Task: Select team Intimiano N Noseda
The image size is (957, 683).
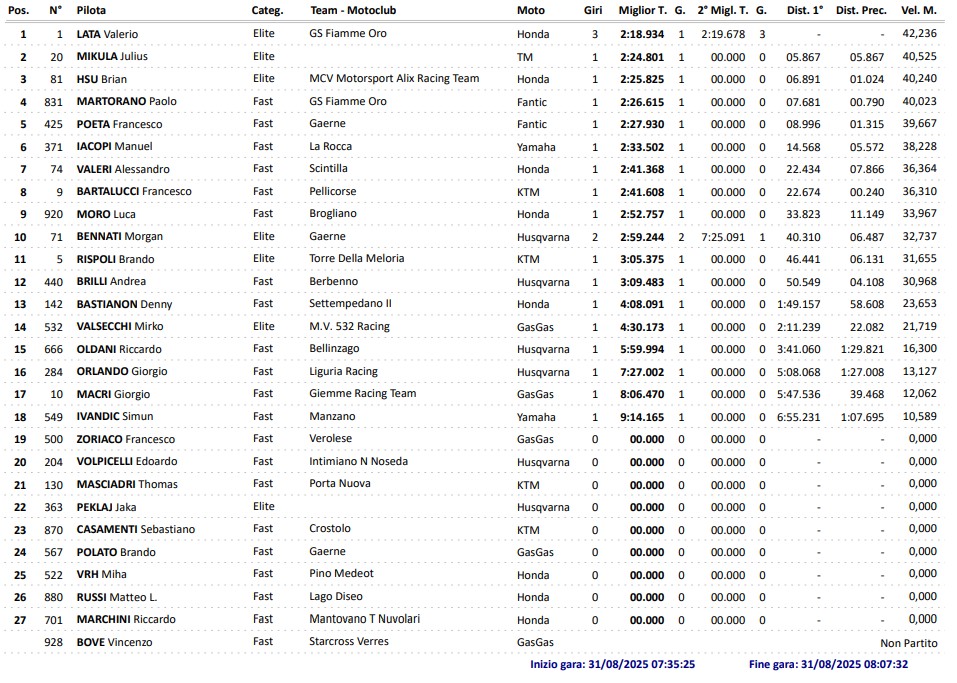Action: [359, 461]
